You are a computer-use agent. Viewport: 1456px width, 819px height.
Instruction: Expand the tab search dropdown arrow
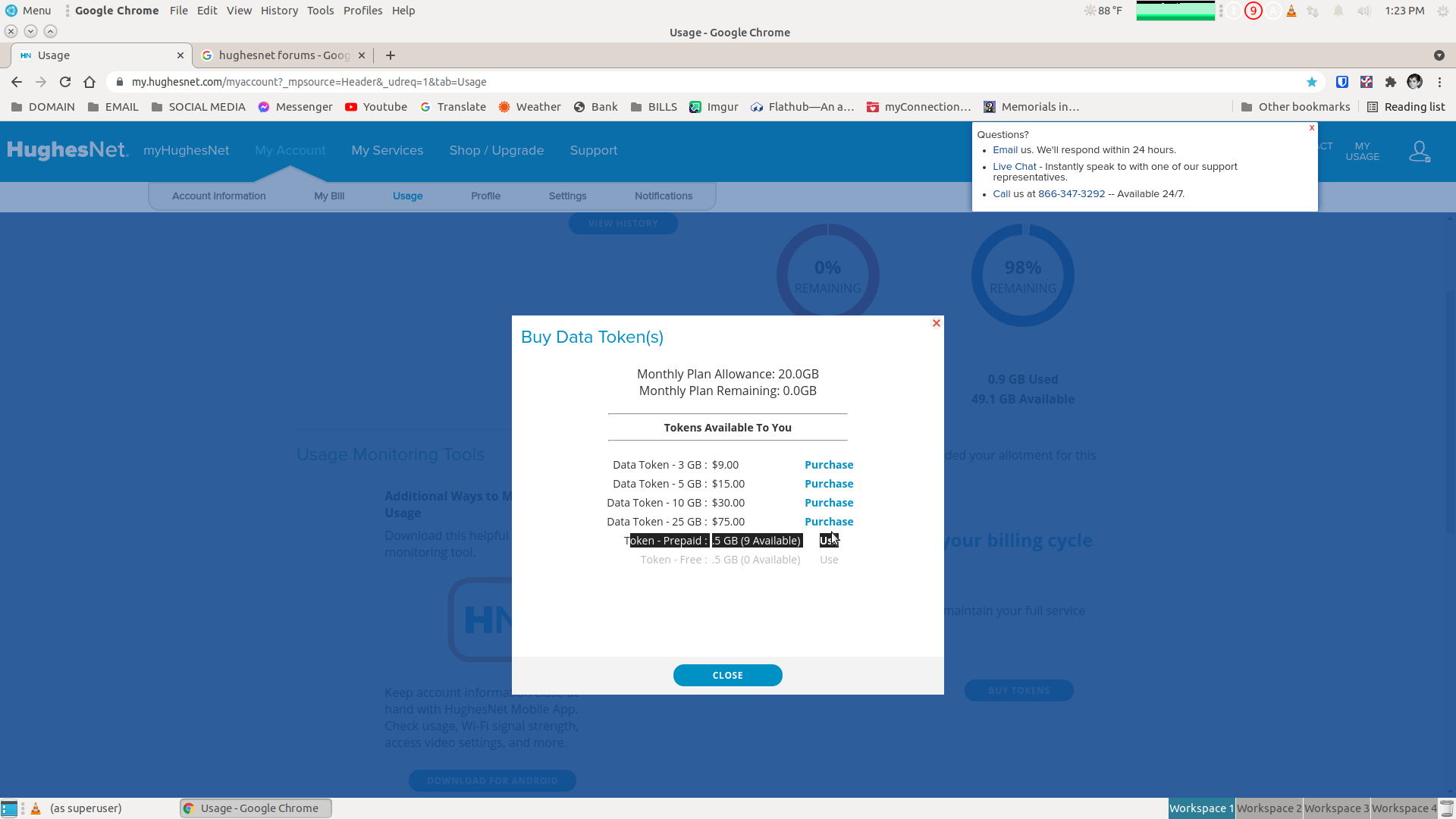pos(1439,55)
